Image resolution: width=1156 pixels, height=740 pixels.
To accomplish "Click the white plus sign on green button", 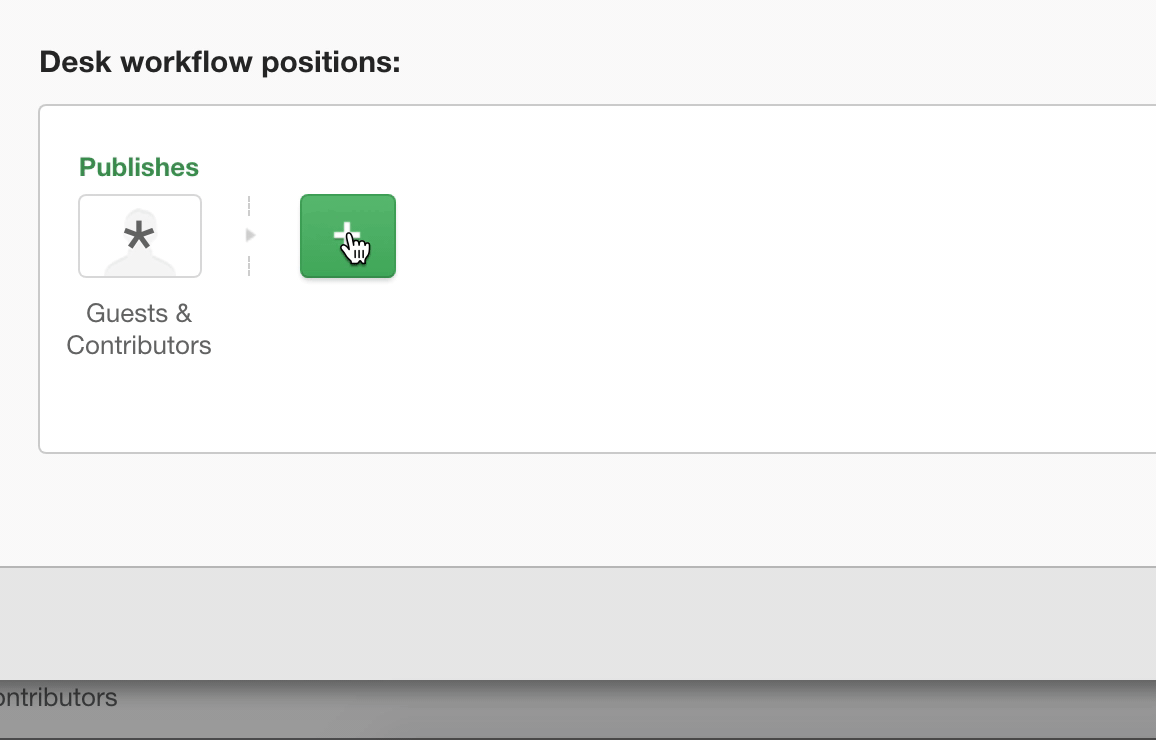I will click(x=347, y=236).
